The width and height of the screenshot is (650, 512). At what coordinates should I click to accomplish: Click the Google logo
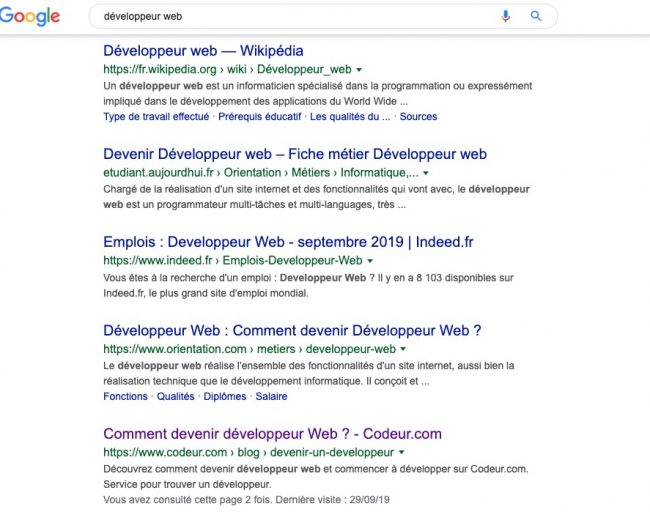tap(30, 17)
